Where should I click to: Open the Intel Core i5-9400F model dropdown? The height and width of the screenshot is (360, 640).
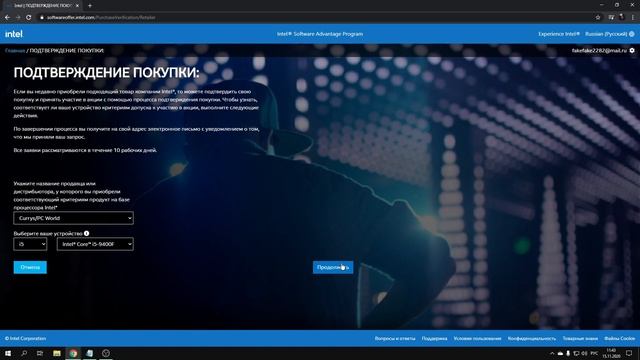[95, 244]
